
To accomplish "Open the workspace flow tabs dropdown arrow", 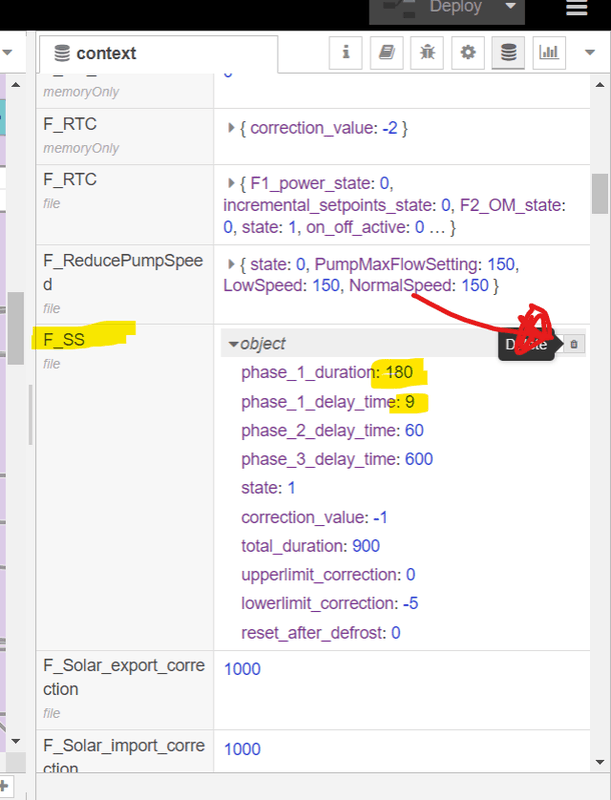I will coord(7,52).
